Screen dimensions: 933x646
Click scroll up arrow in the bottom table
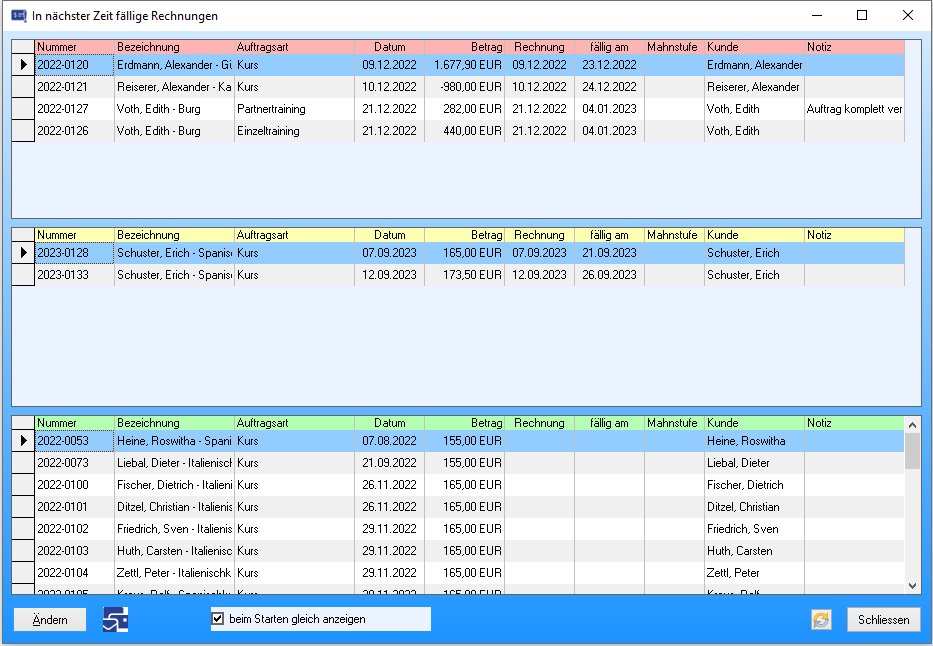(x=912, y=424)
